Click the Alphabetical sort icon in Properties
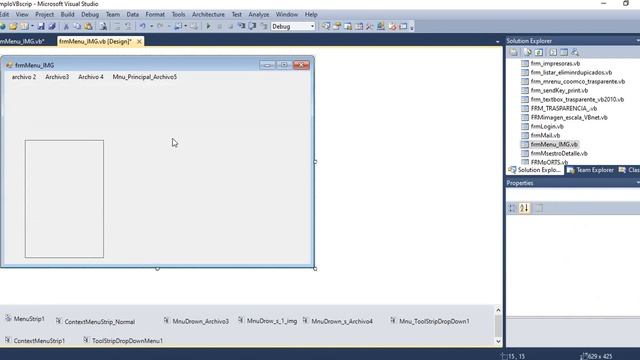The height and width of the screenshot is (360, 640). click(524, 208)
